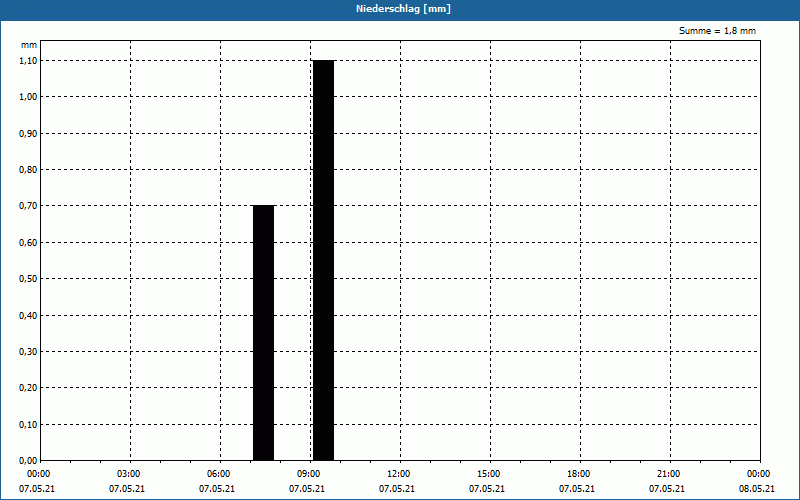
Task: Click the 0,00 y-axis value
Action: click(x=28, y=461)
